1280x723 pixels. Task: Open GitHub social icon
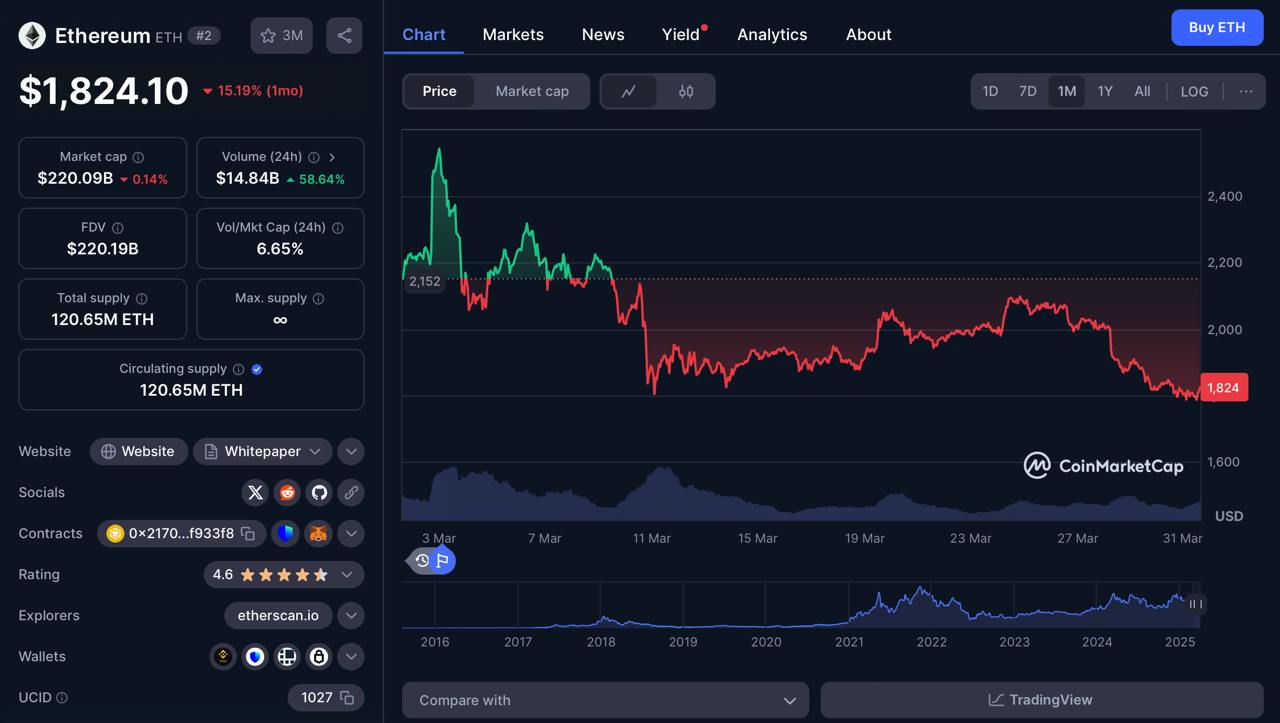tap(319, 492)
